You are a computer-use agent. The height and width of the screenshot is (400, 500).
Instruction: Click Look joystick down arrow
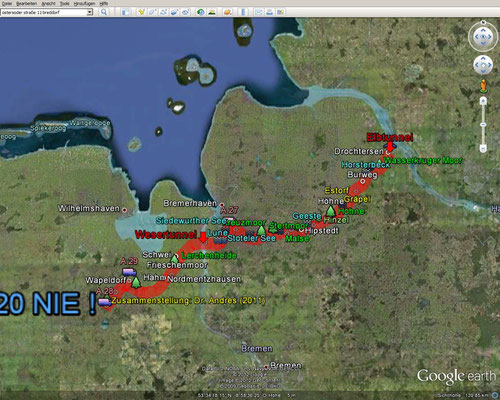click(483, 43)
